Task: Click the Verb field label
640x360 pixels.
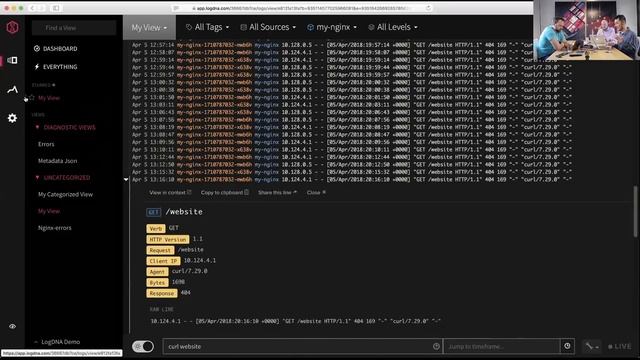Action: click(x=156, y=229)
